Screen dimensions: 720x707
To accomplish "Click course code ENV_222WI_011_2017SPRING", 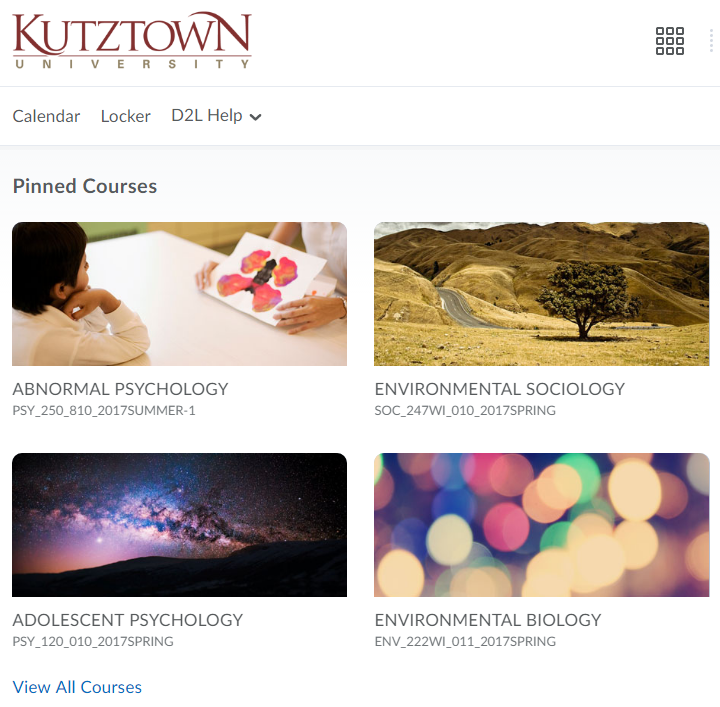I will pyautogui.click(x=465, y=641).
